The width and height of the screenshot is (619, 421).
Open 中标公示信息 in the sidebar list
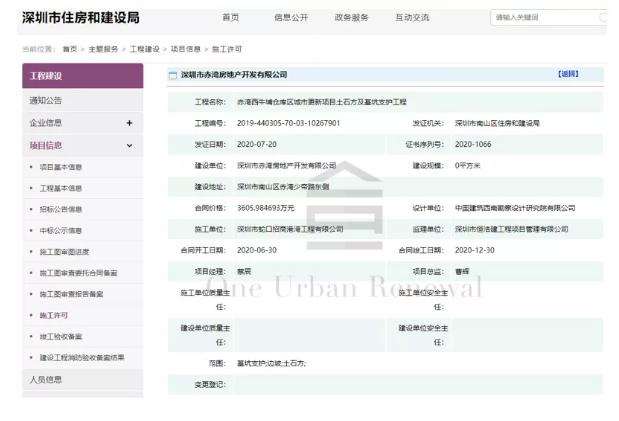61,230
